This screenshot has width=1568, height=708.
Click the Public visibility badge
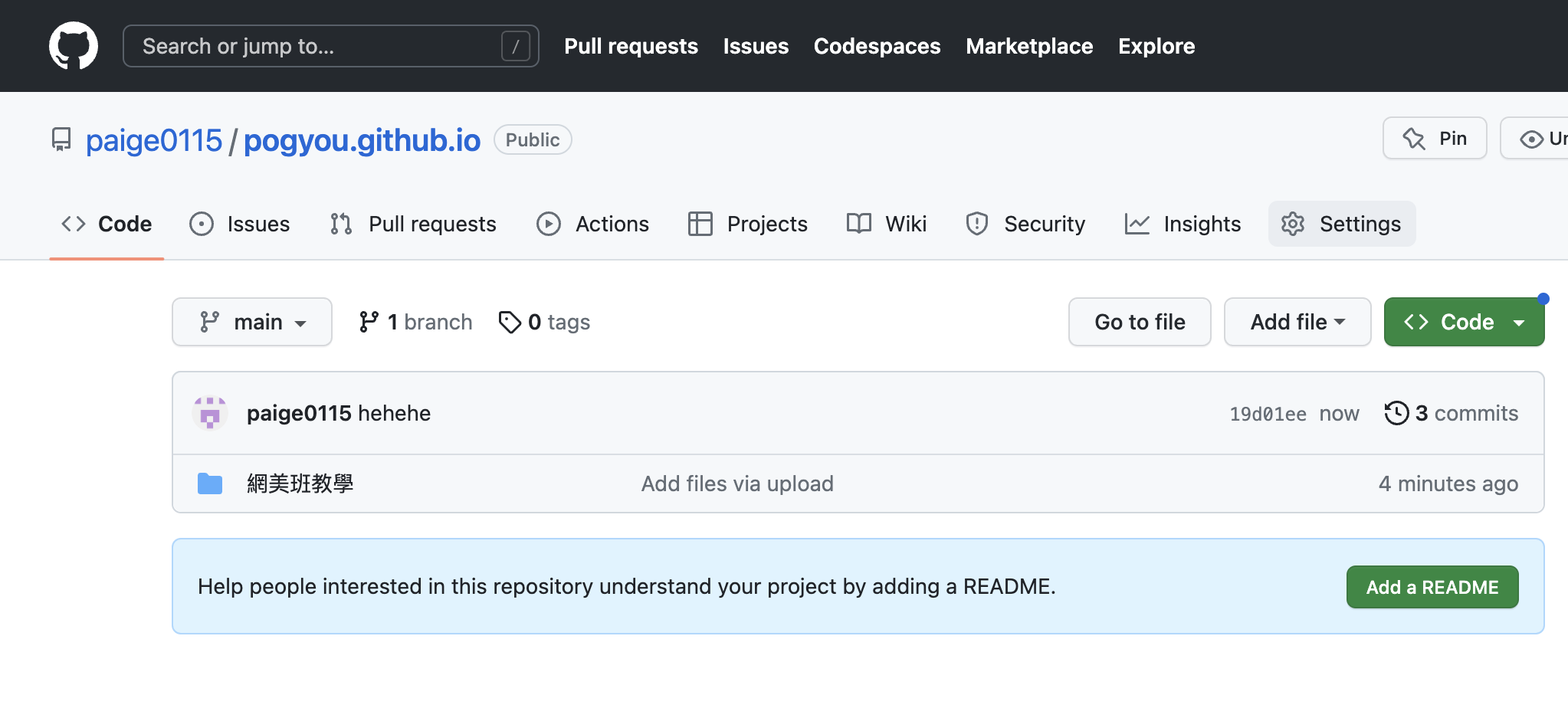pos(533,139)
